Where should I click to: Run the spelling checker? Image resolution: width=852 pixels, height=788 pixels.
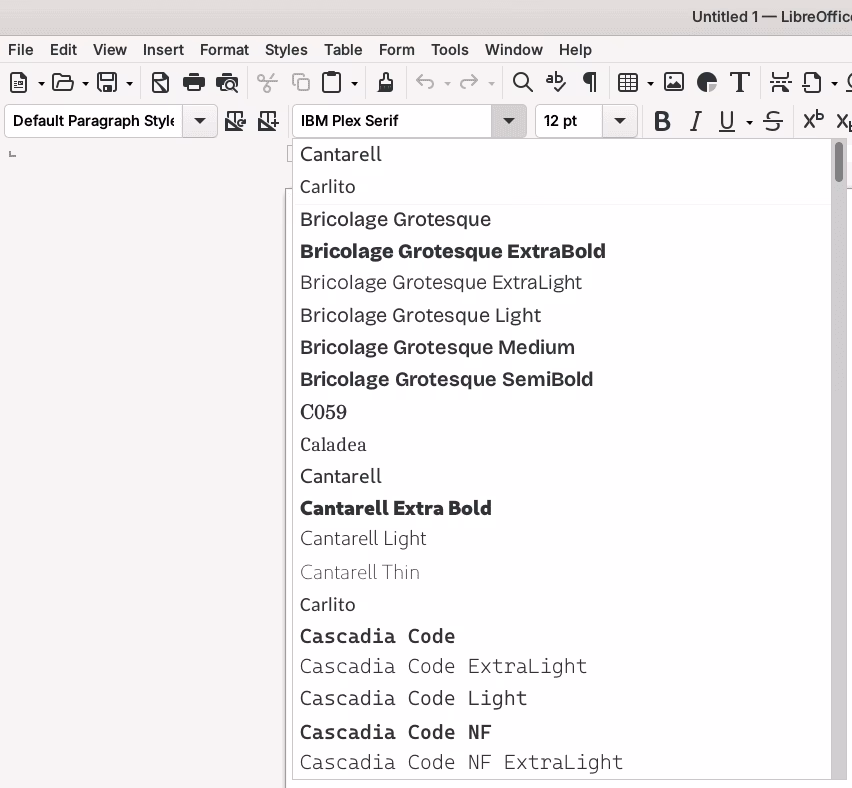556,82
